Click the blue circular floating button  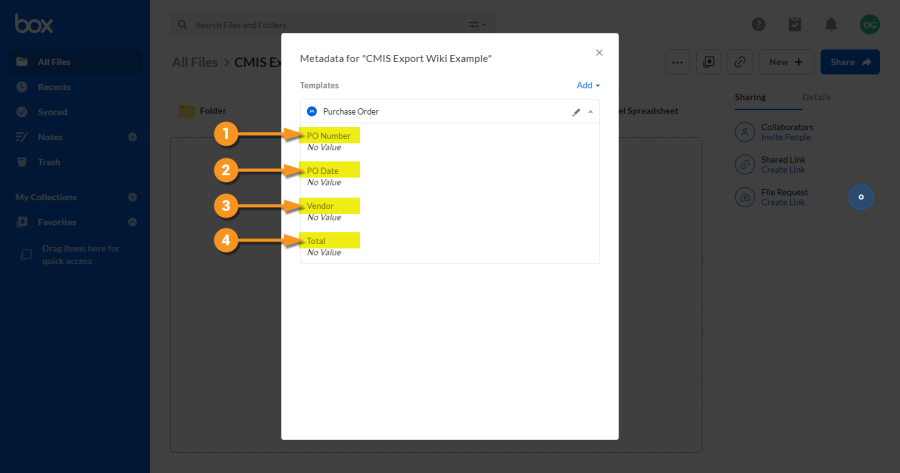[x=861, y=197]
